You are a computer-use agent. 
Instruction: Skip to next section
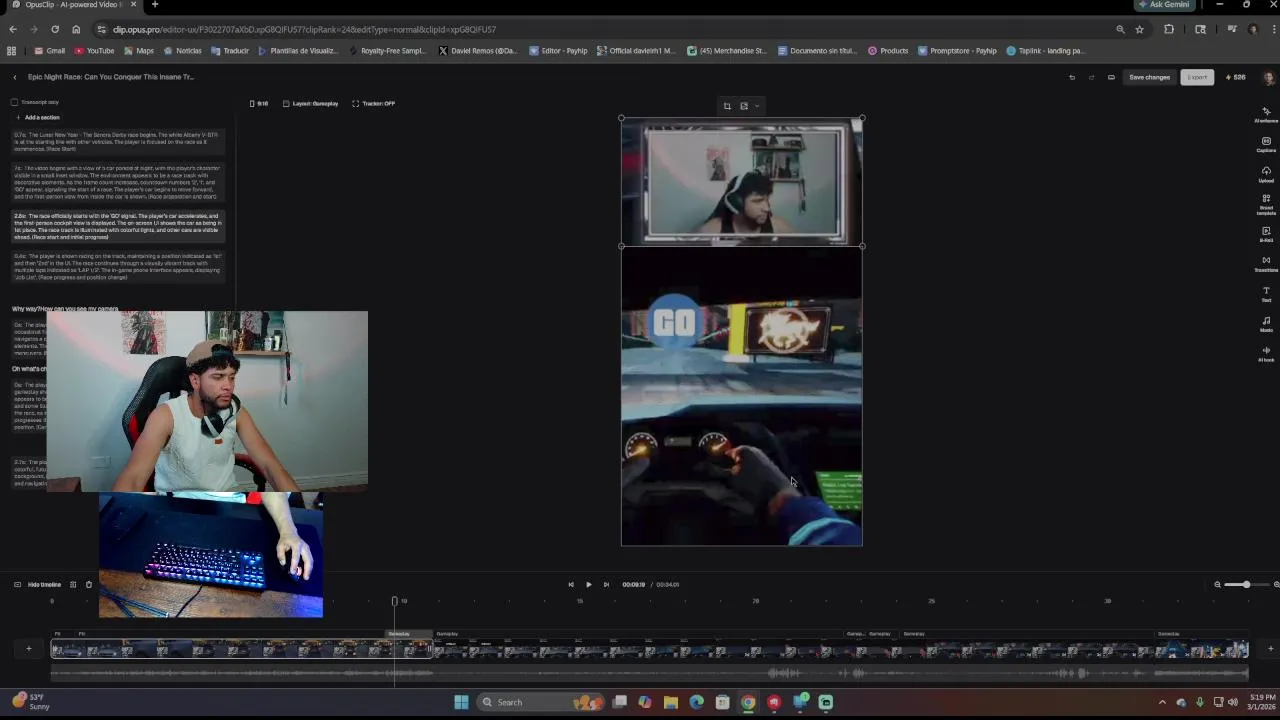click(x=606, y=584)
